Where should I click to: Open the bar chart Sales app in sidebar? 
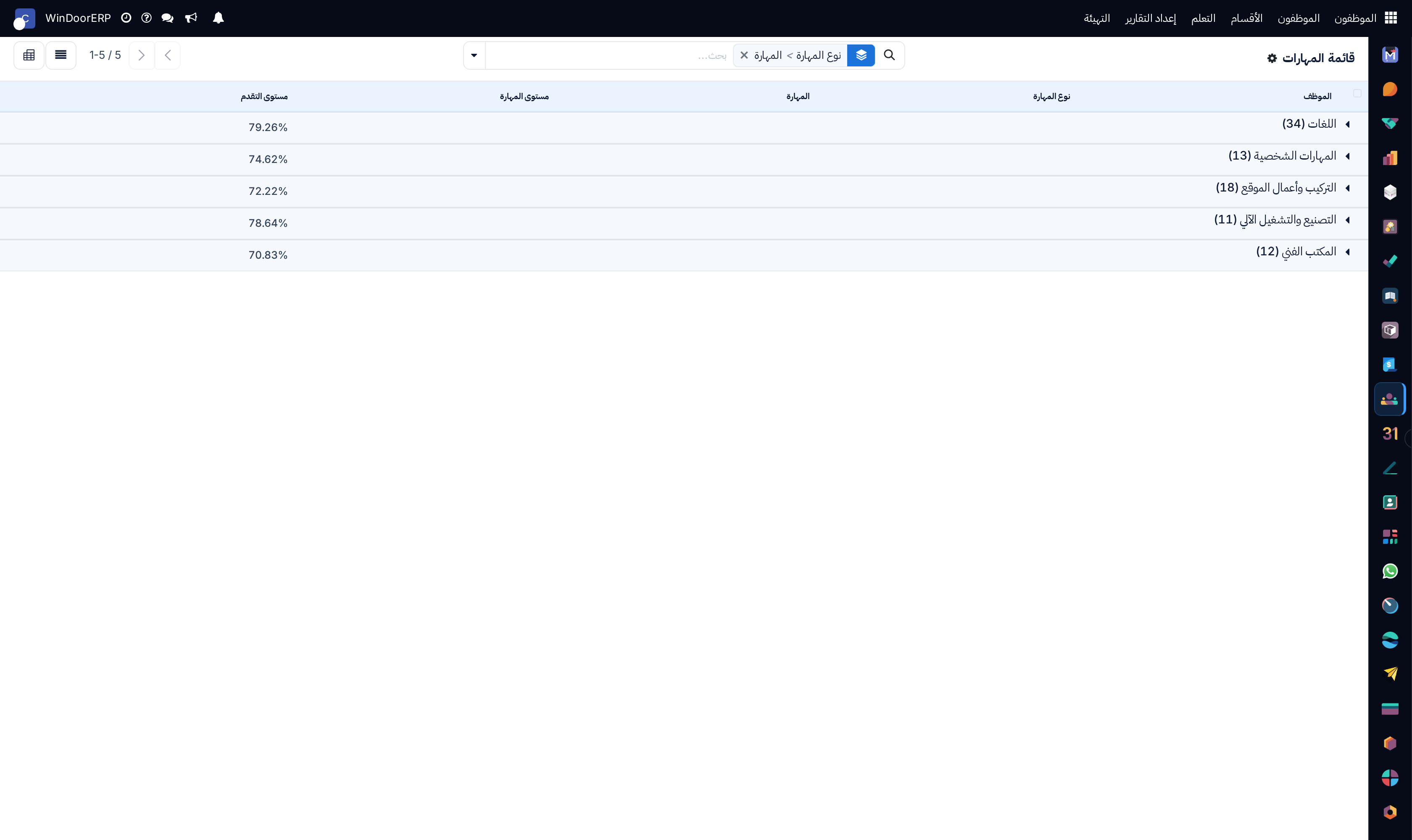[1390, 158]
